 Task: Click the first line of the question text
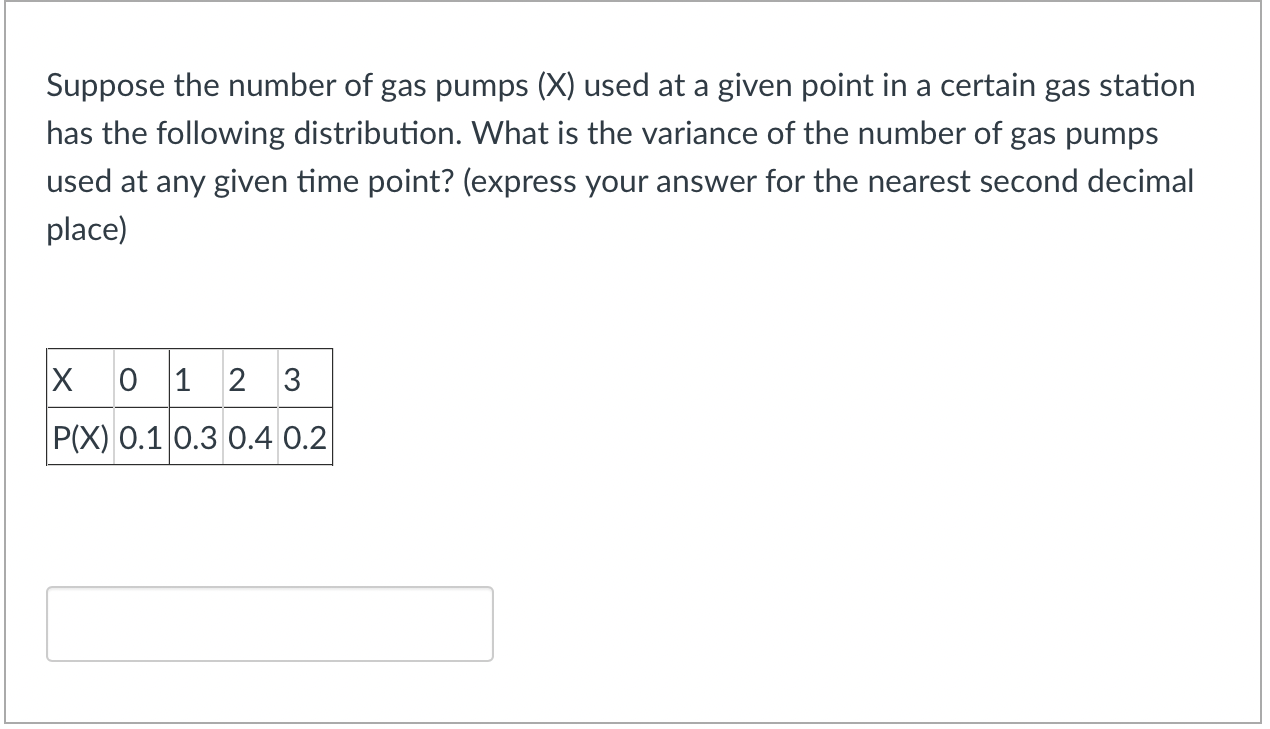[620, 86]
